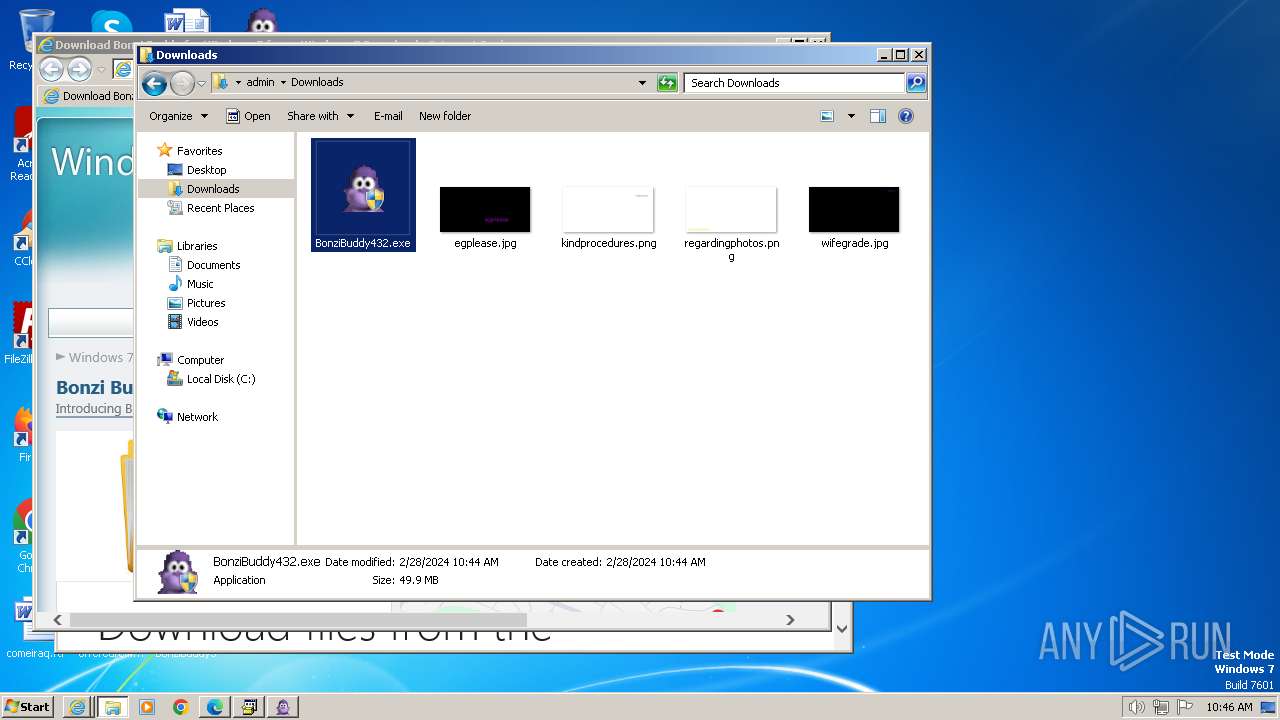Click the Back arrow in Downloads window
The width and height of the screenshot is (1280, 720).
coord(154,83)
